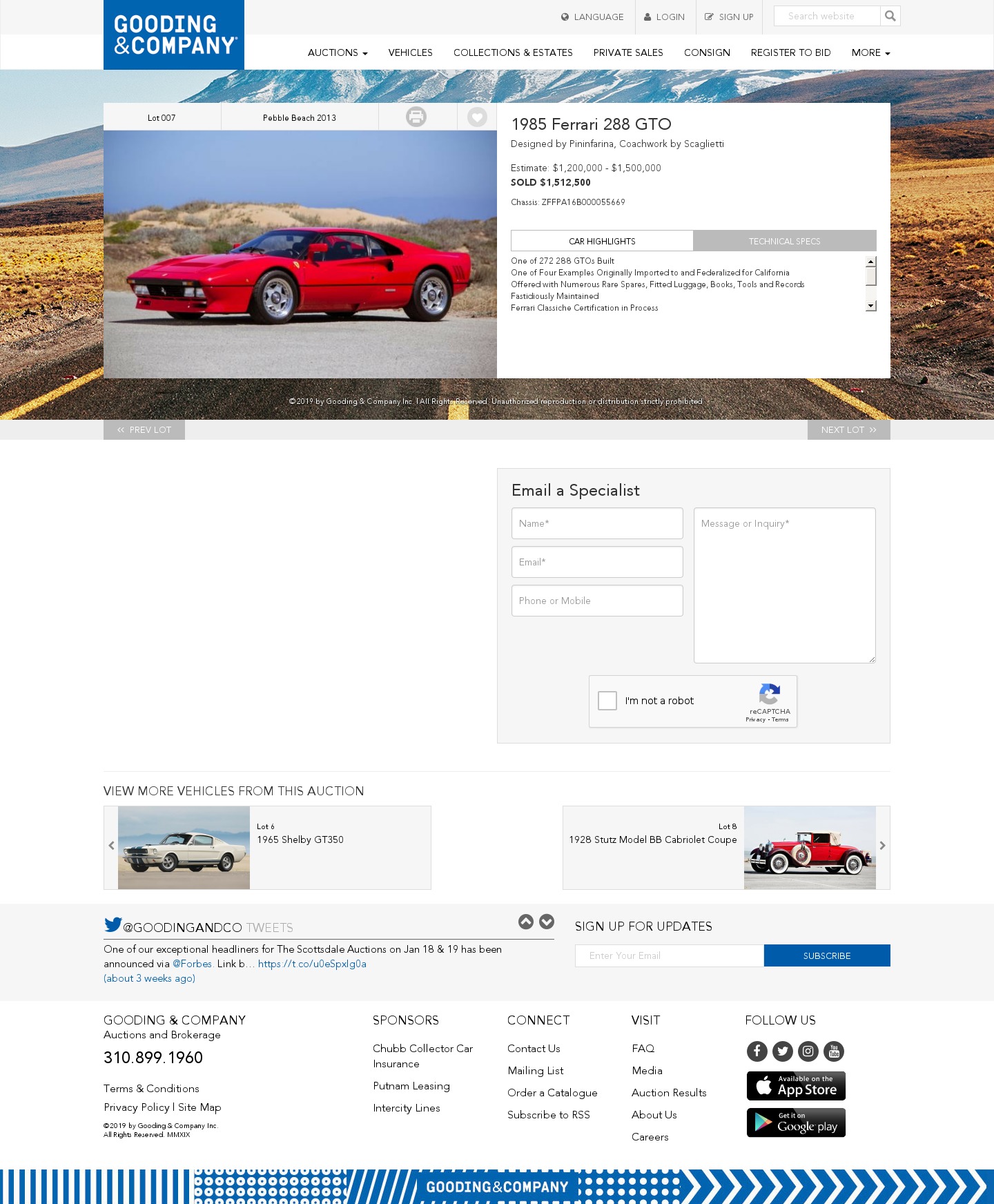Expand the Auctions dropdown menu
994x1204 pixels.
(338, 52)
